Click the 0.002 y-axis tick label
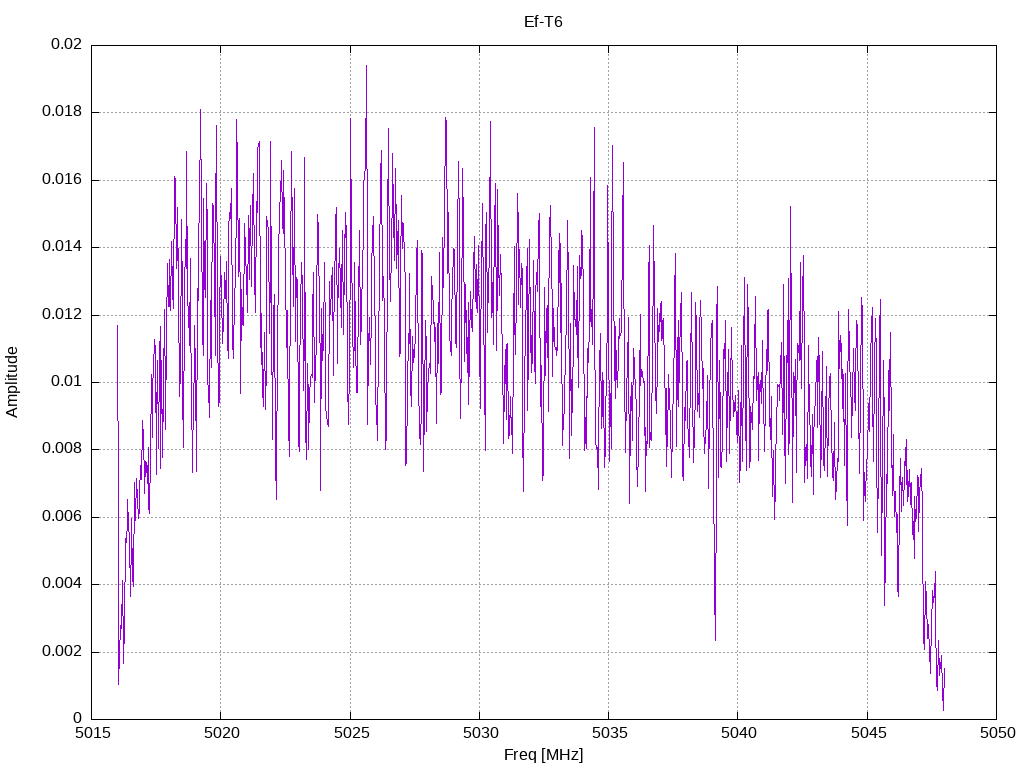The image size is (1024, 768). click(62, 652)
